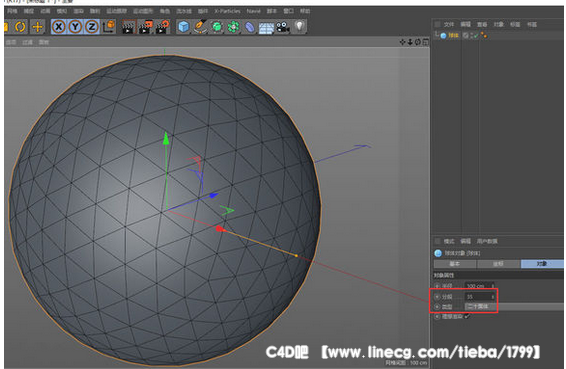566x369 pixels.
Task: Click the camera object icon
Action: (283, 27)
